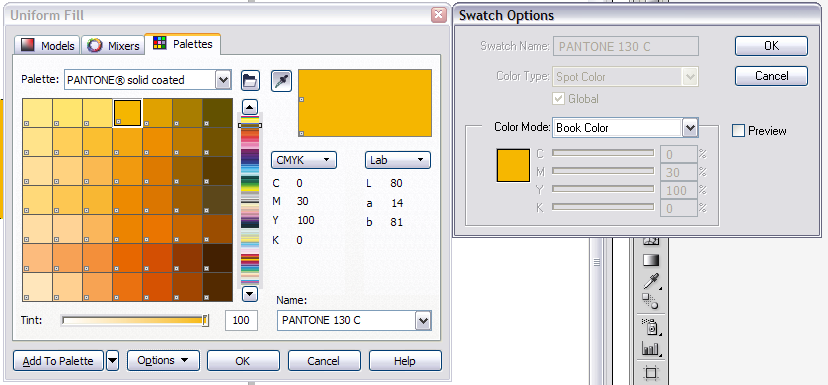Click the K slider in Swatch Options
The height and width of the screenshot is (385, 828).
point(603,206)
